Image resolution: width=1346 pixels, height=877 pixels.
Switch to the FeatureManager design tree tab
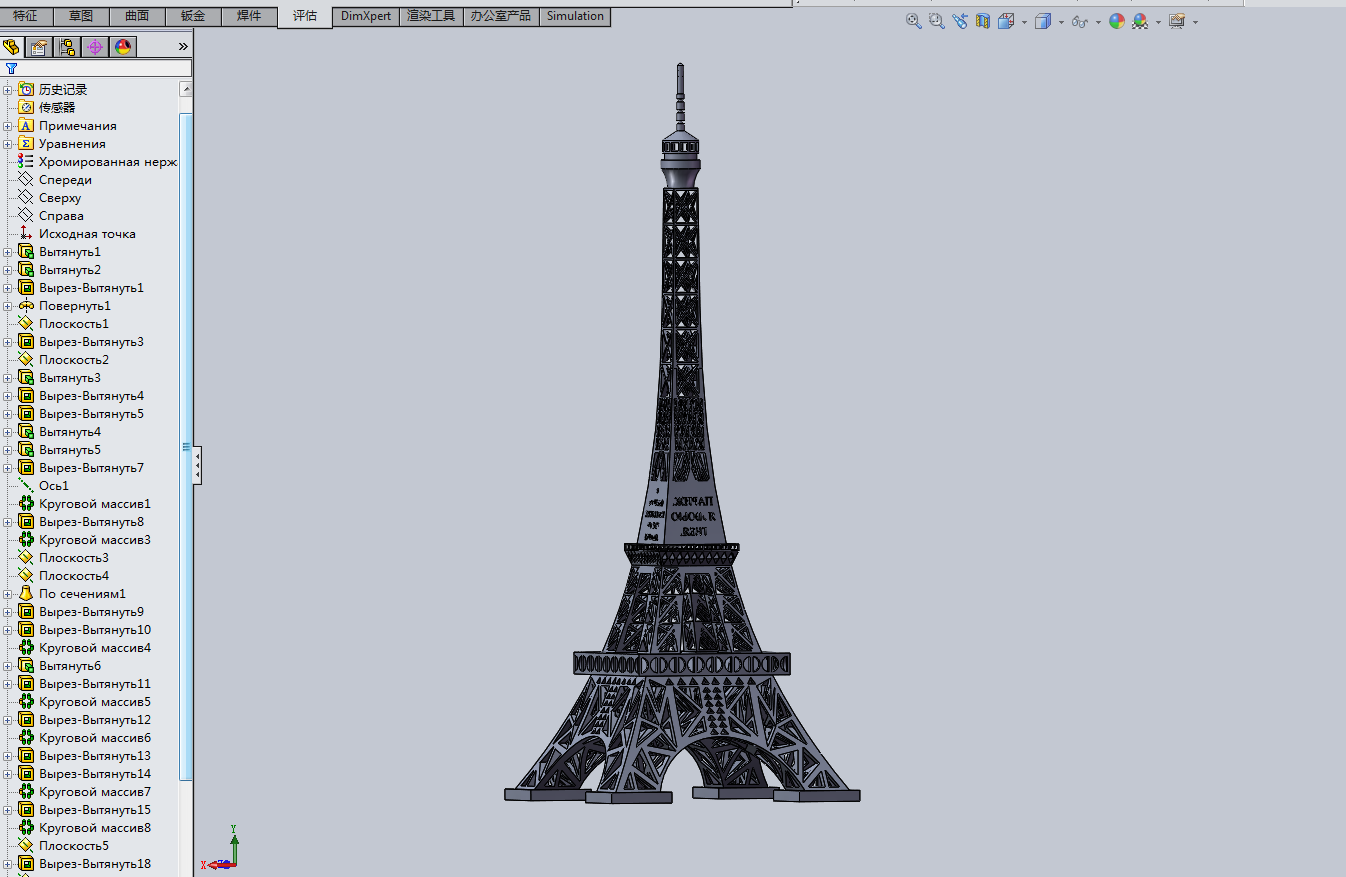point(12,47)
